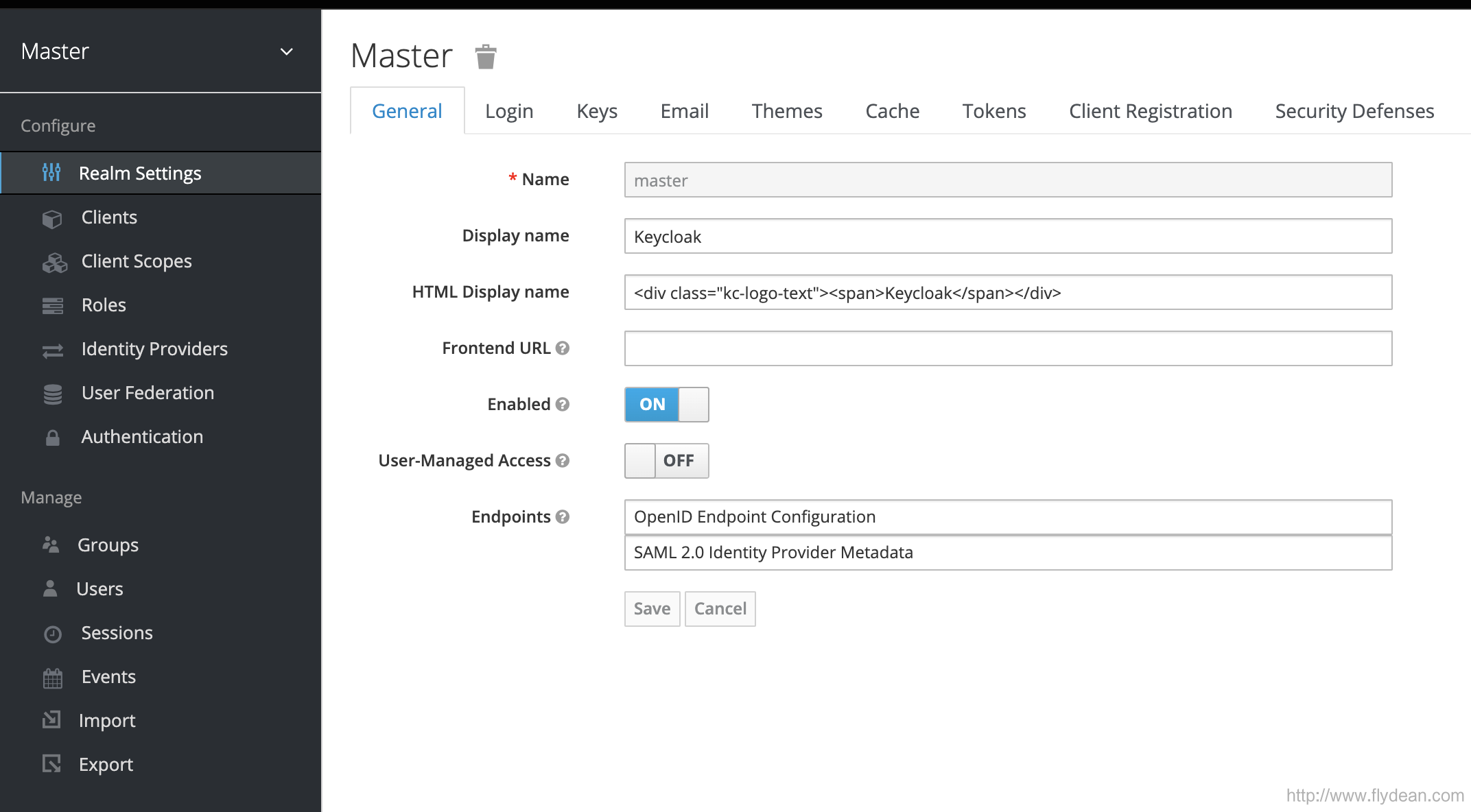Click the Export arrow icon
Viewport: 1471px width, 812px height.
(x=51, y=763)
